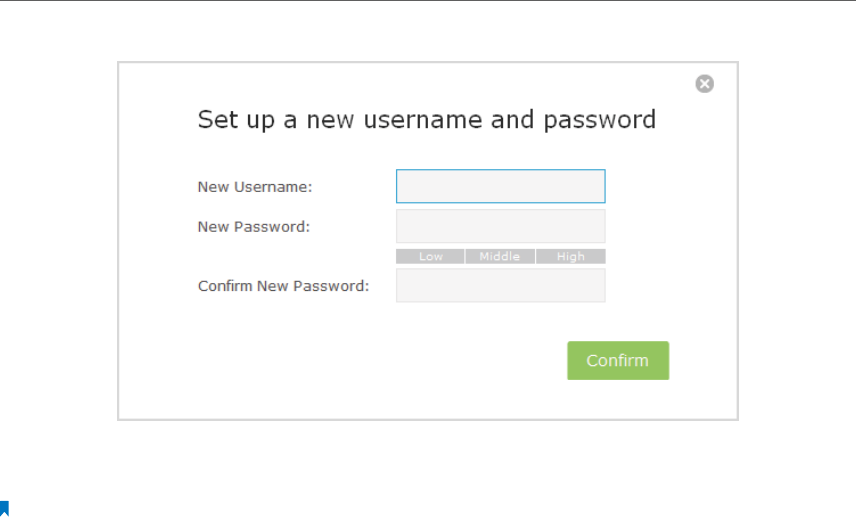Click 'Set up' at the heading start
Image resolution: width=856 pixels, height=517 pixels.
(236, 120)
